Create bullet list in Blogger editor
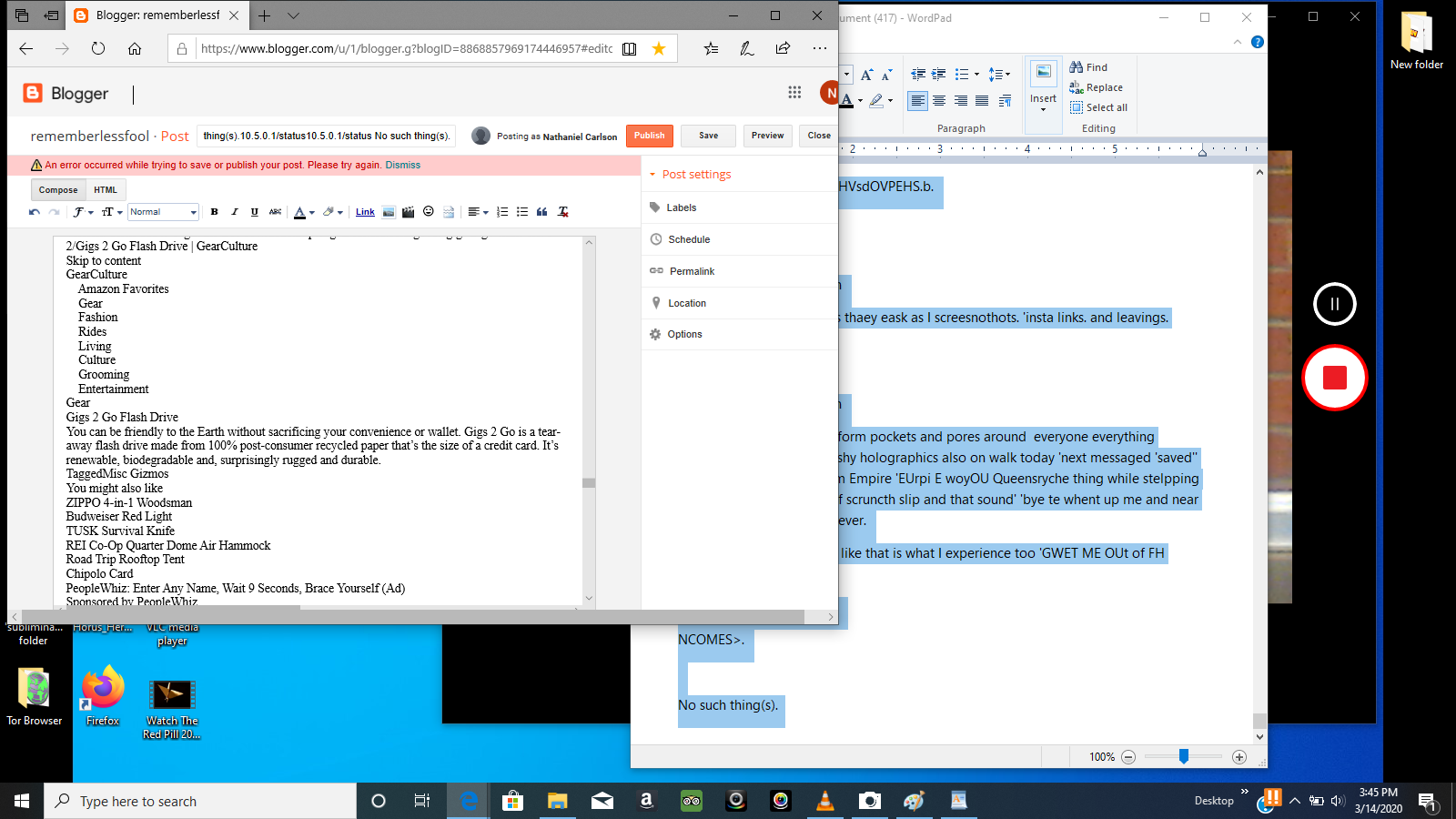1456x819 pixels. point(522,212)
